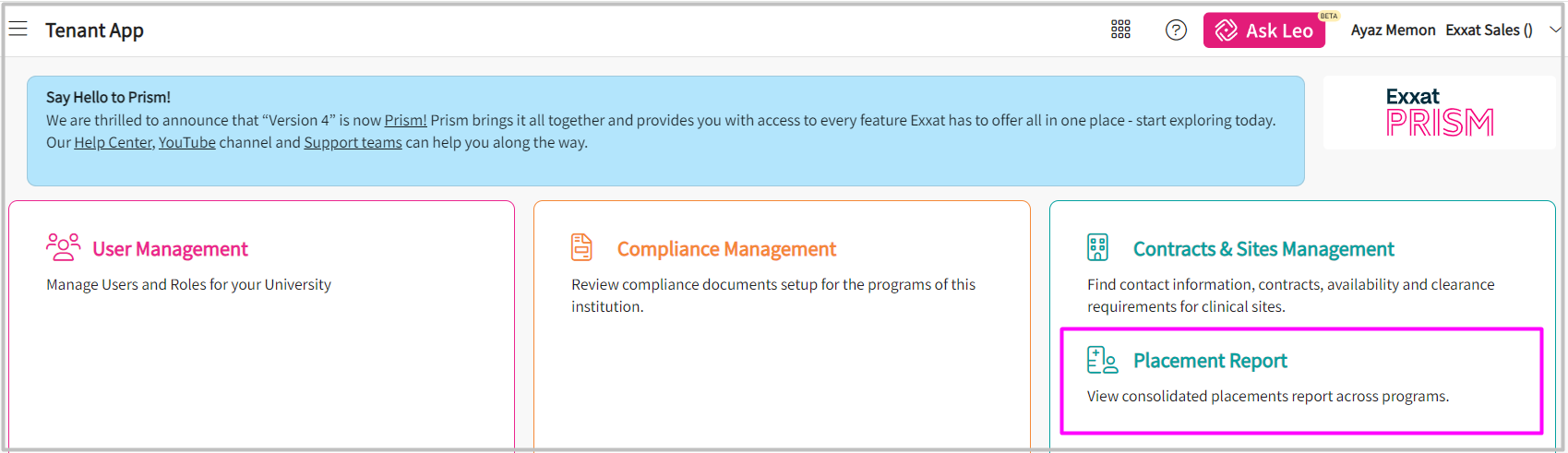
Task: Open Compliance Management heading
Action: click(726, 249)
